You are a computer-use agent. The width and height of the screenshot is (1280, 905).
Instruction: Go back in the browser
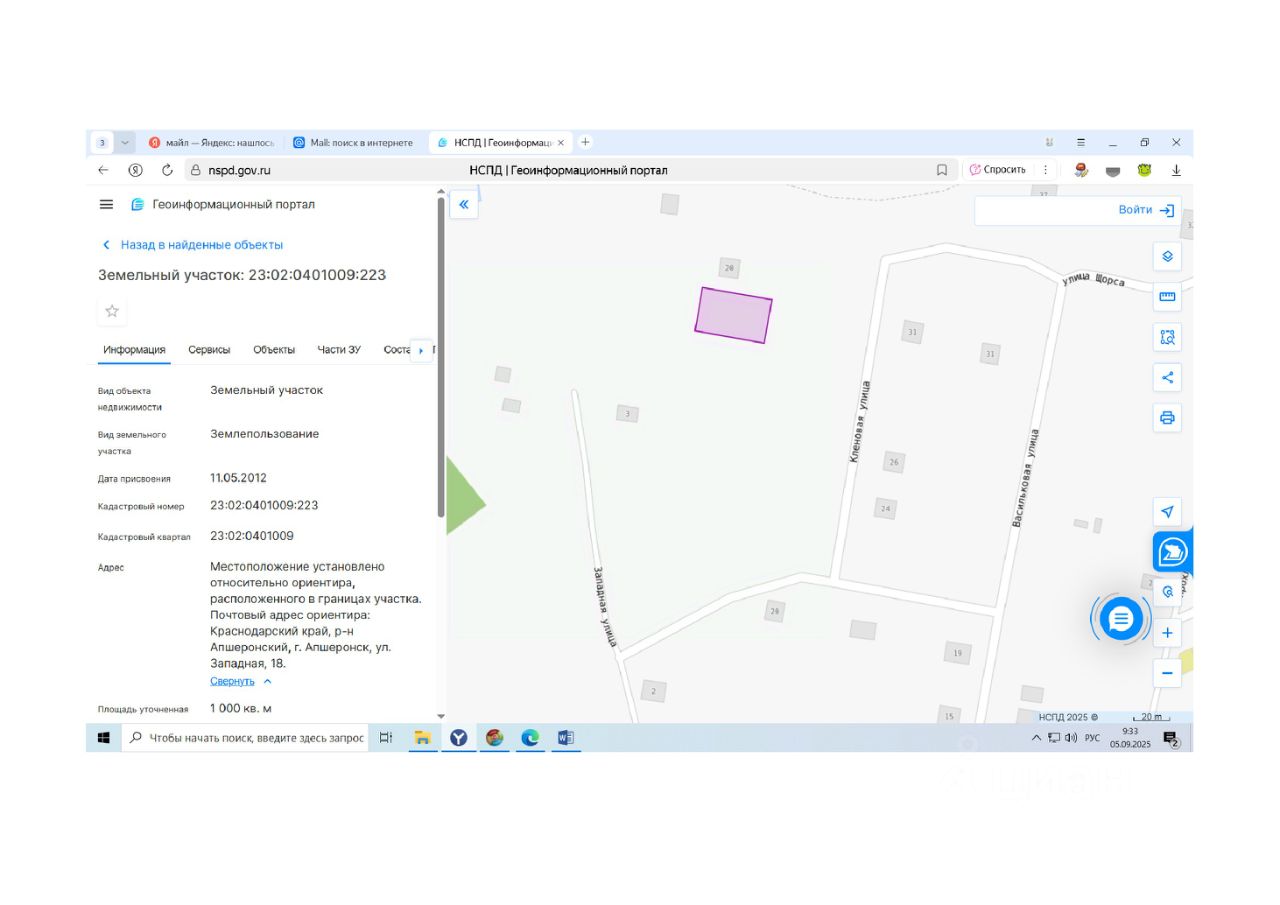coord(103,170)
